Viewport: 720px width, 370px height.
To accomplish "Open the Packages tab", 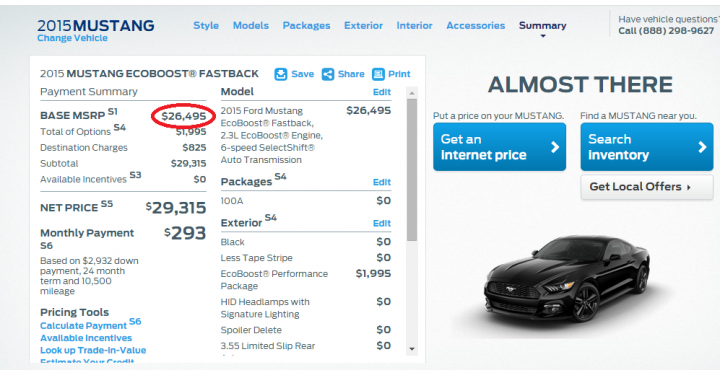I will [x=306, y=26].
